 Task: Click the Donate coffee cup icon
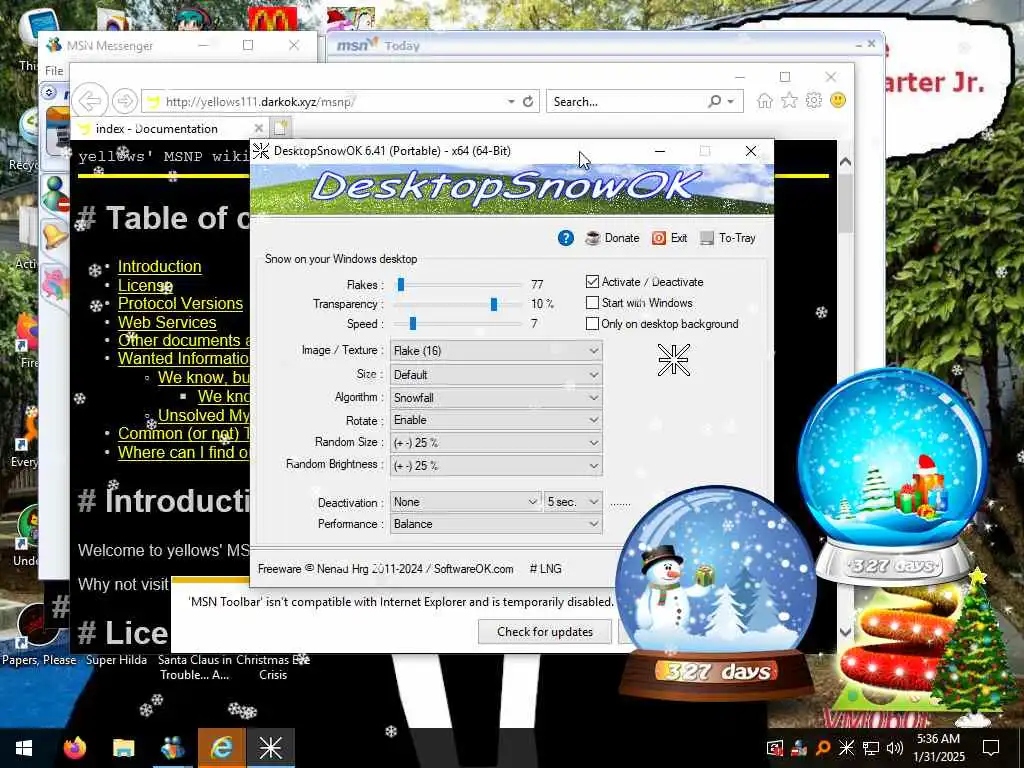pyautogui.click(x=592, y=238)
